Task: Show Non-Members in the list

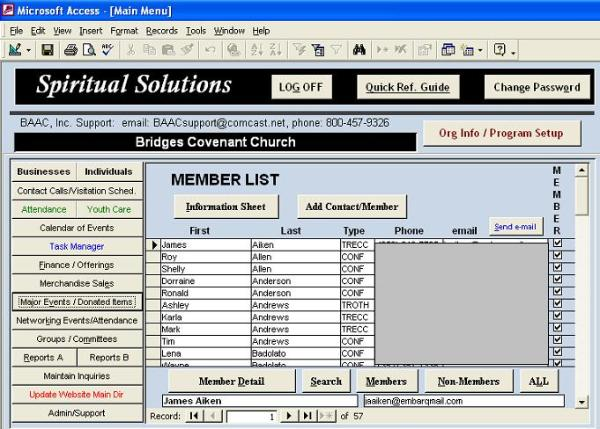Action: (x=469, y=381)
